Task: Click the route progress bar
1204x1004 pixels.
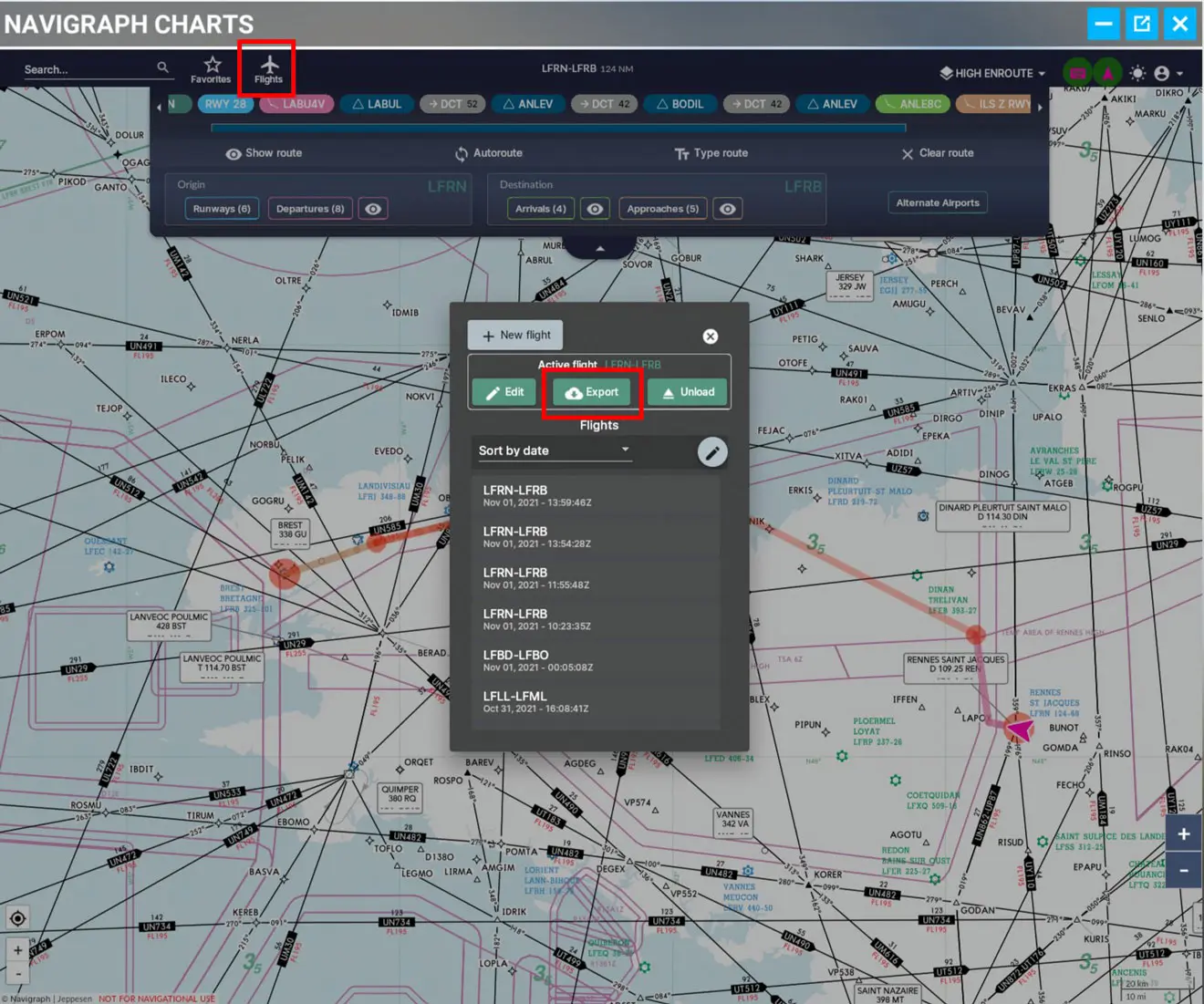Action: click(558, 128)
